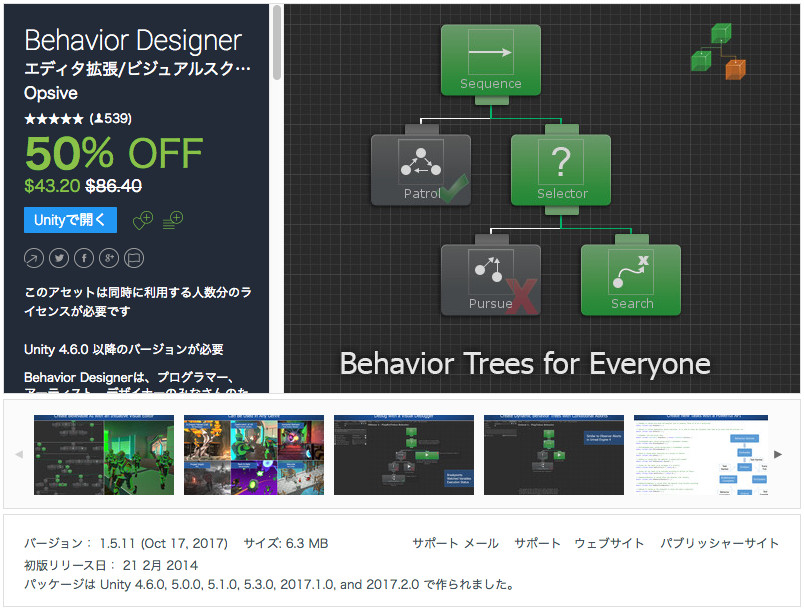Open the star rating with 539 reviews
Viewport: 804px width, 609px height.
pyautogui.click(x=78, y=119)
